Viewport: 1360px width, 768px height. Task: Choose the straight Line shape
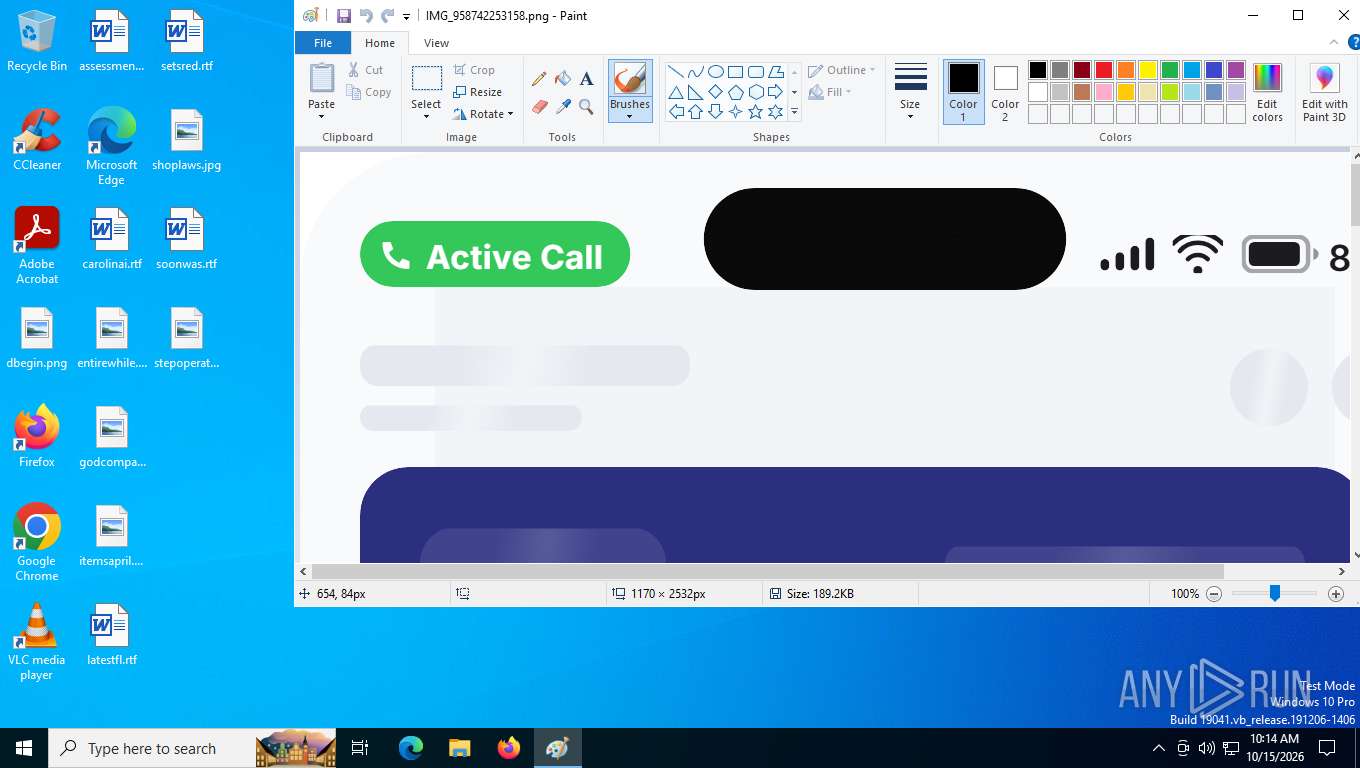click(676, 72)
